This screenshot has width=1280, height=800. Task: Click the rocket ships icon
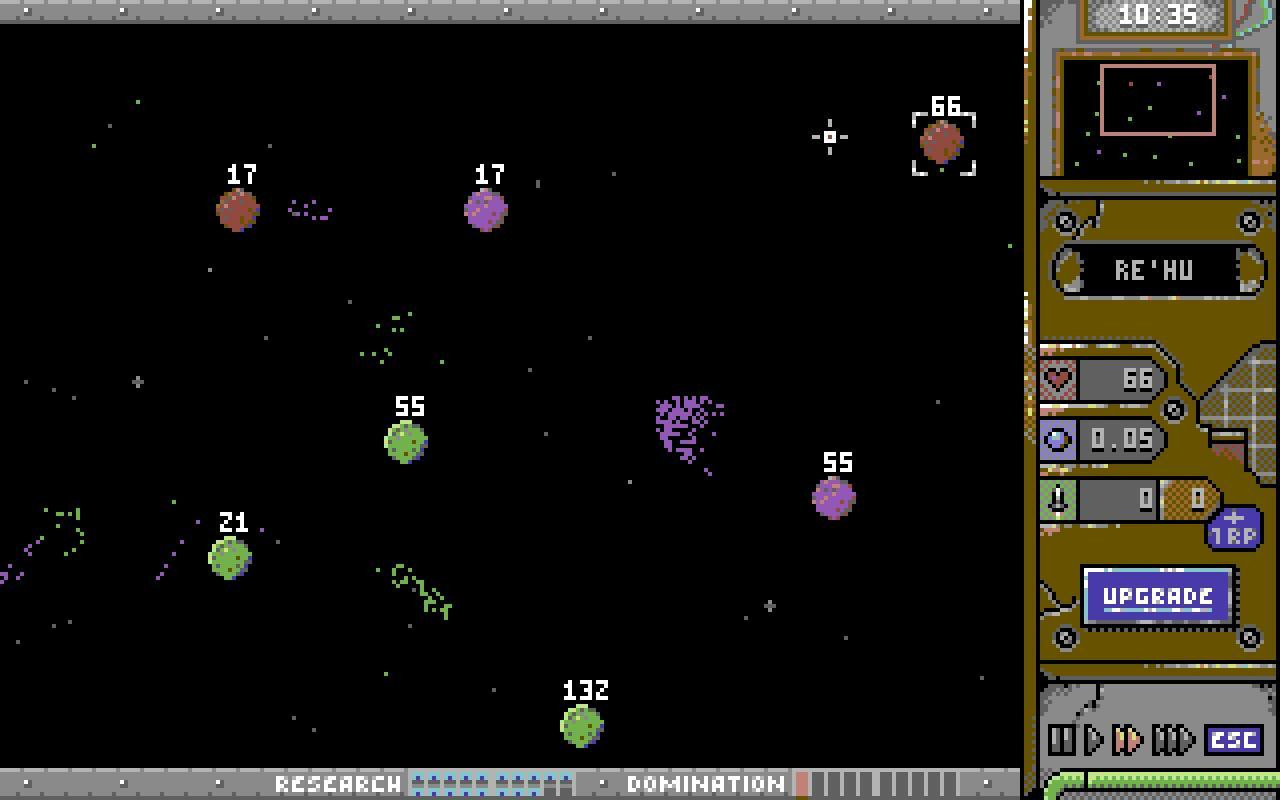(x=1058, y=498)
